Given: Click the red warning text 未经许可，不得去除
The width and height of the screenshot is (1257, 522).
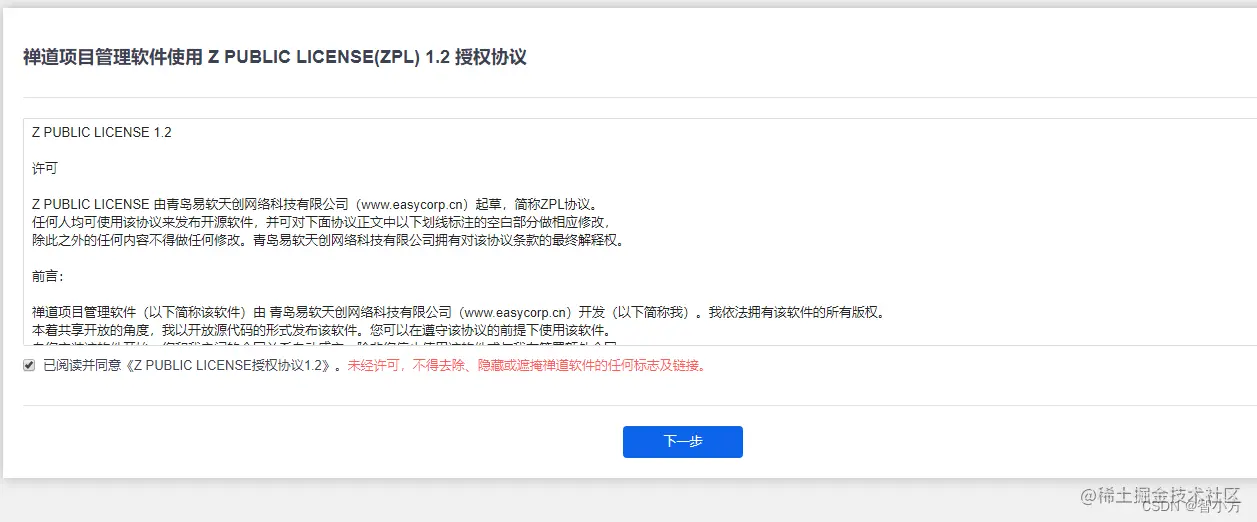Looking at the screenshot, I should [x=528, y=366].
